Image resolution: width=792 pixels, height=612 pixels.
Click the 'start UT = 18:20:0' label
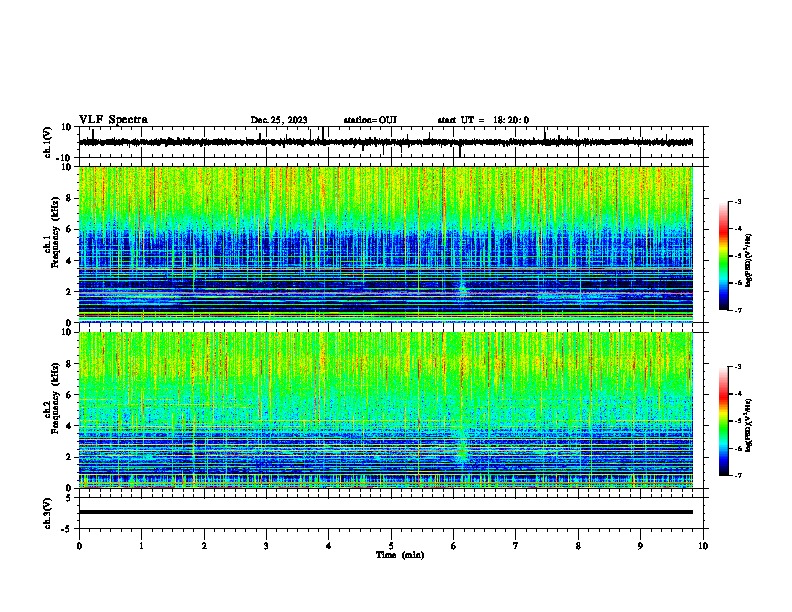[483, 120]
